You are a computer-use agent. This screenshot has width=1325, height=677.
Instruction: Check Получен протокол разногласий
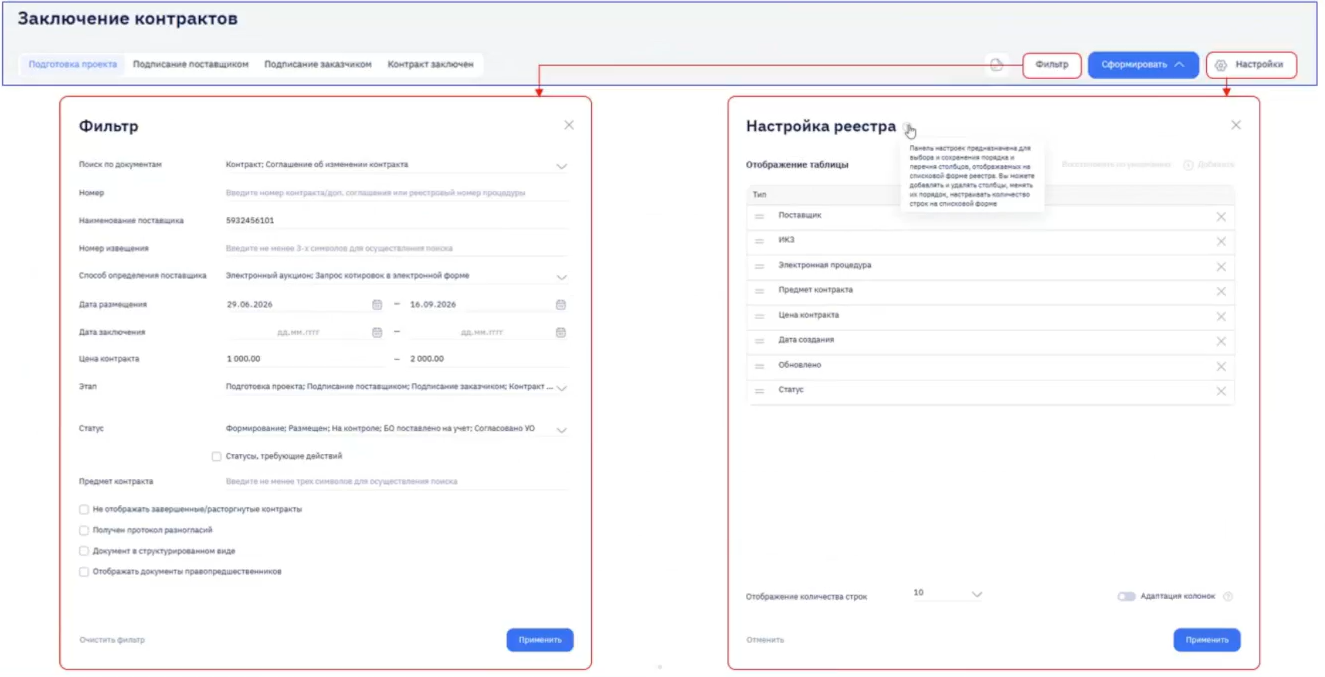coord(84,530)
